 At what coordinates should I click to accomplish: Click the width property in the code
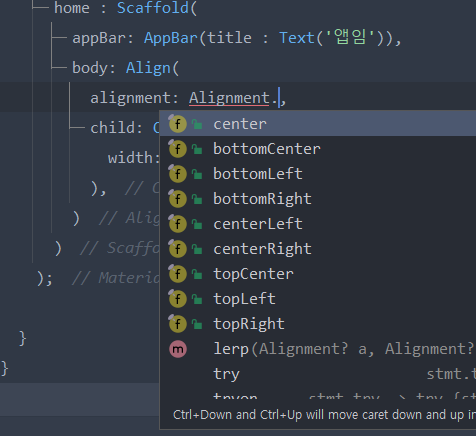[x=131, y=158]
